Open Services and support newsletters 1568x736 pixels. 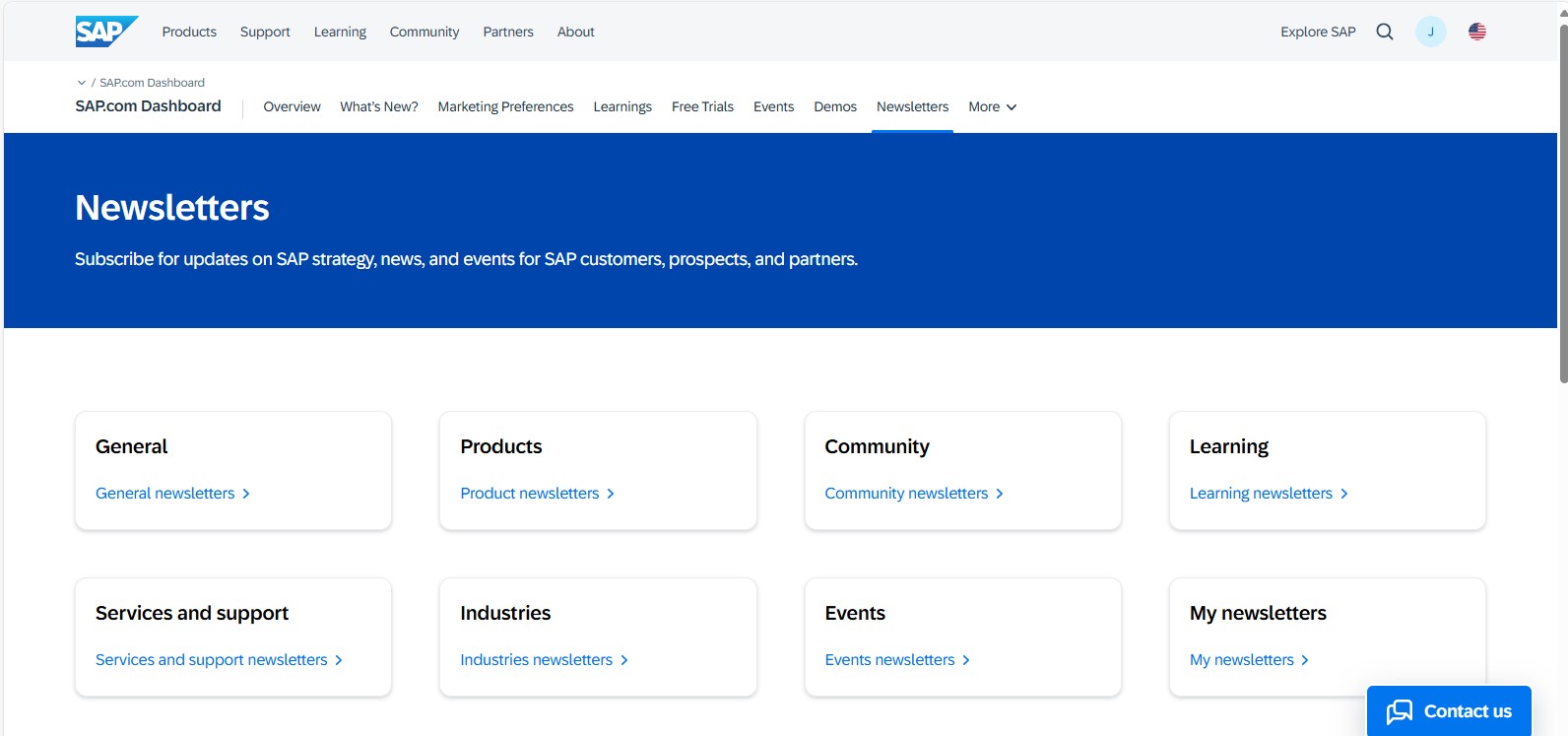click(211, 660)
